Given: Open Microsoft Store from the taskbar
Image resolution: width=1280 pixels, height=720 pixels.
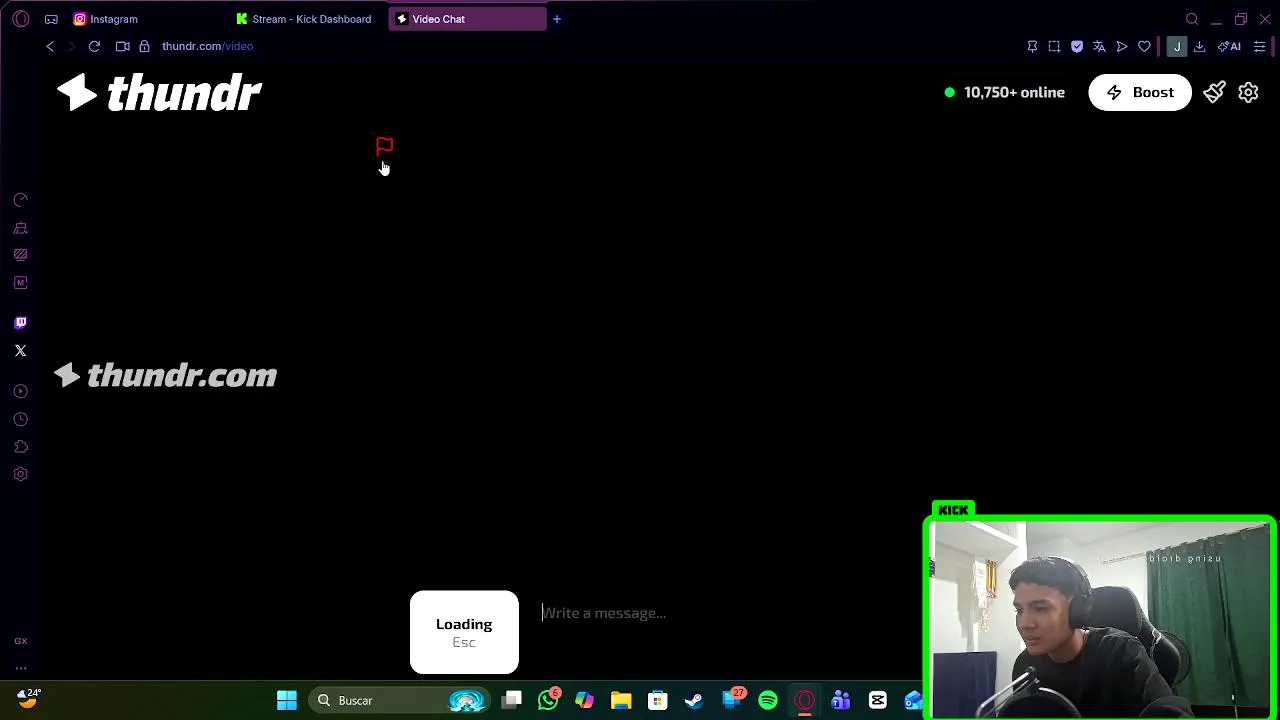Looking at the screenshot, I should click(x=657, y=700).
